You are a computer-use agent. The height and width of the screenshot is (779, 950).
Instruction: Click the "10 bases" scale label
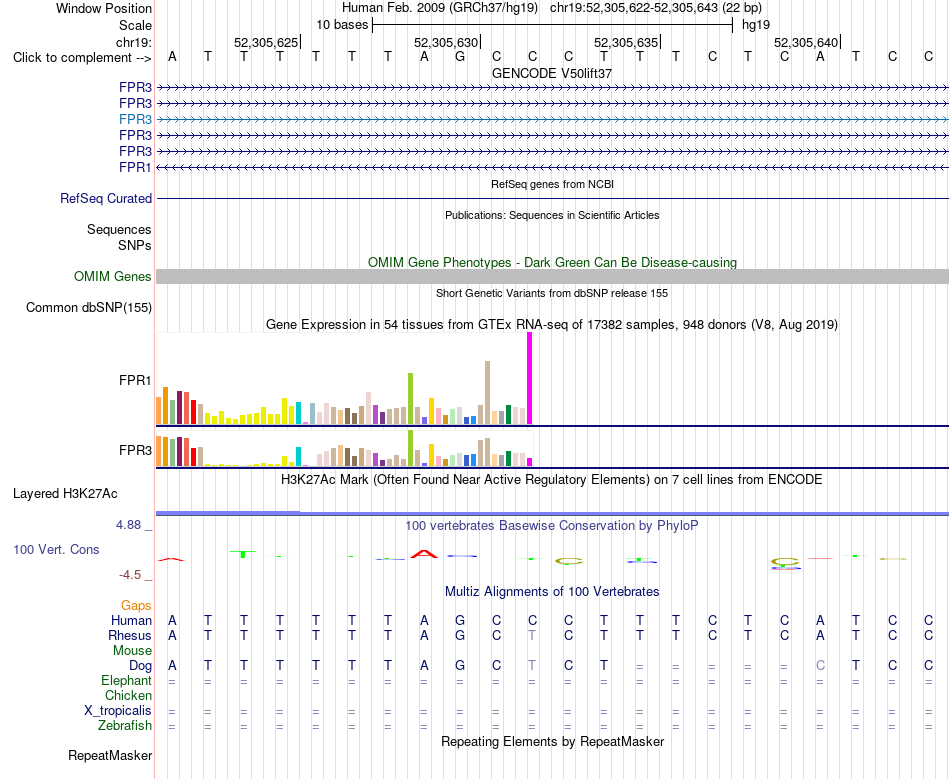click(342, 25)
